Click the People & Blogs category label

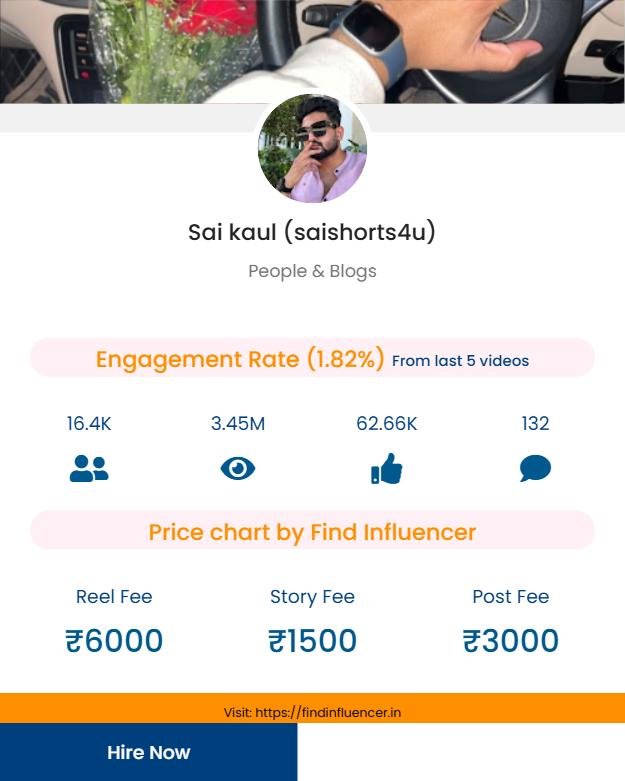(312, 271)
